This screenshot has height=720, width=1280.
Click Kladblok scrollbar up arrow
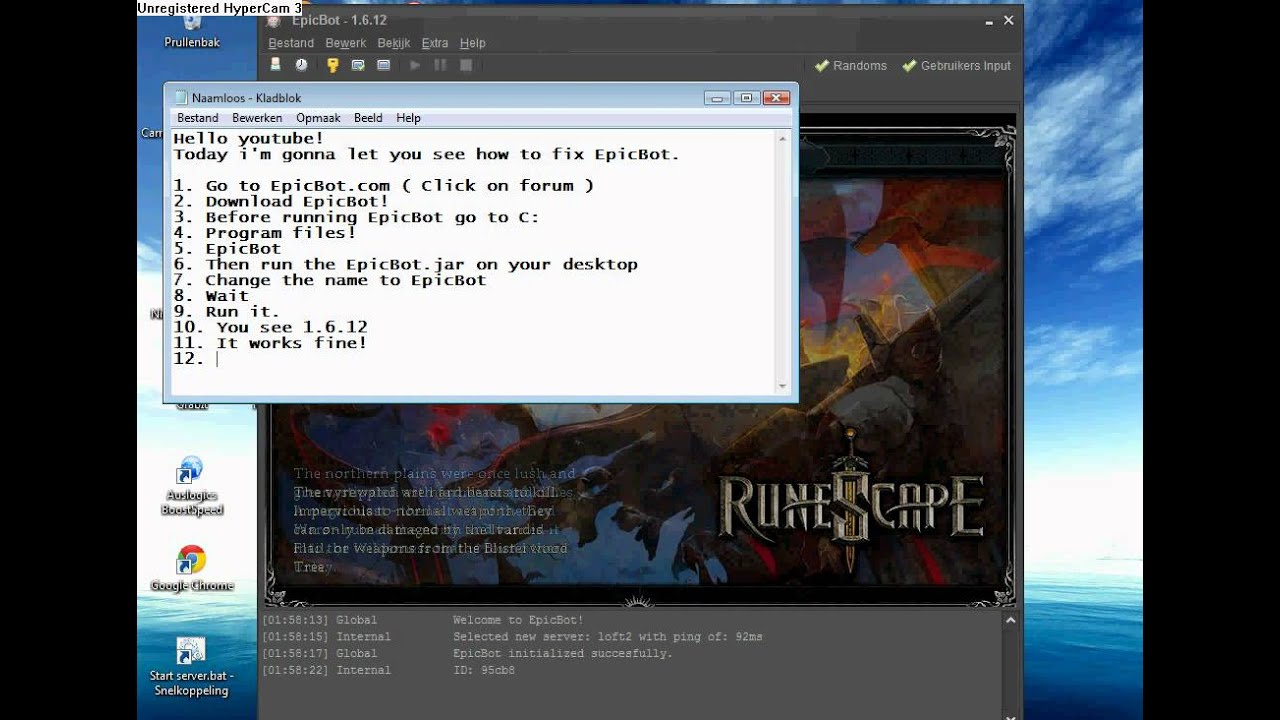tap(783, 139)
